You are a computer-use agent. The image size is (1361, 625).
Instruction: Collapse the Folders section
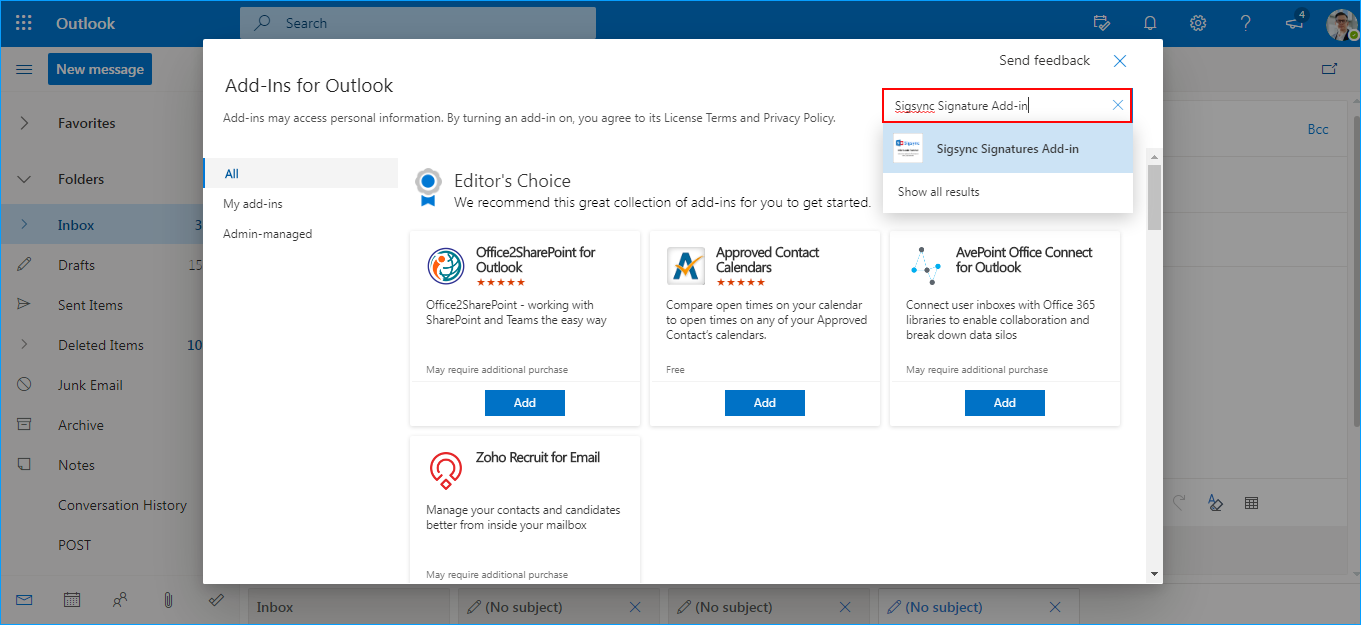(x=24, y=179)
